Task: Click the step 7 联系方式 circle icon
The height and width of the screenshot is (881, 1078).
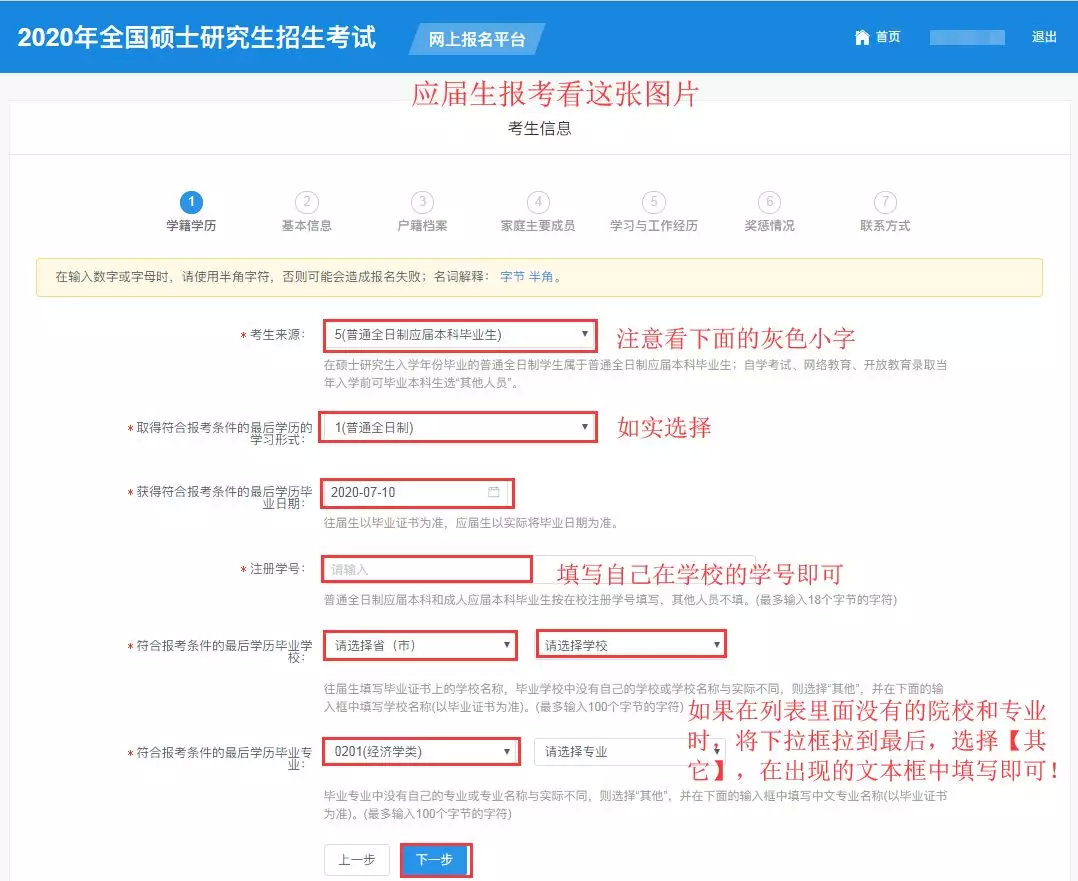Action: pos(884,200)
